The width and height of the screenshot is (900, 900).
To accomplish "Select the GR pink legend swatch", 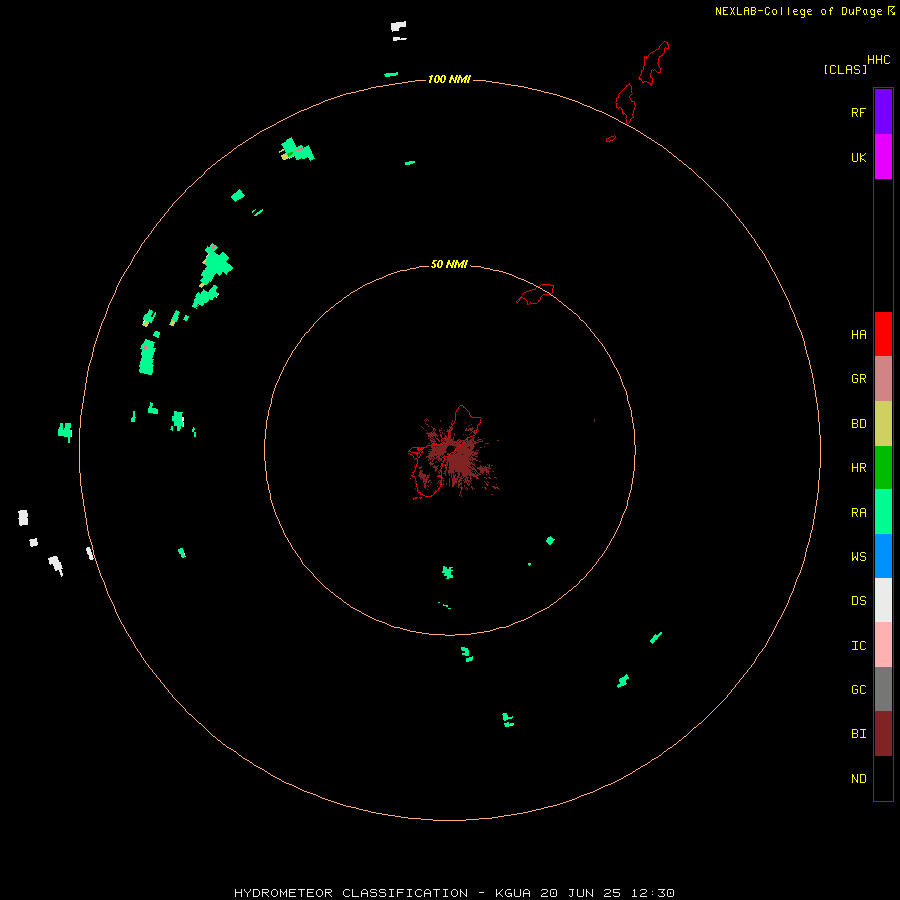I will [x=883, y=379].
